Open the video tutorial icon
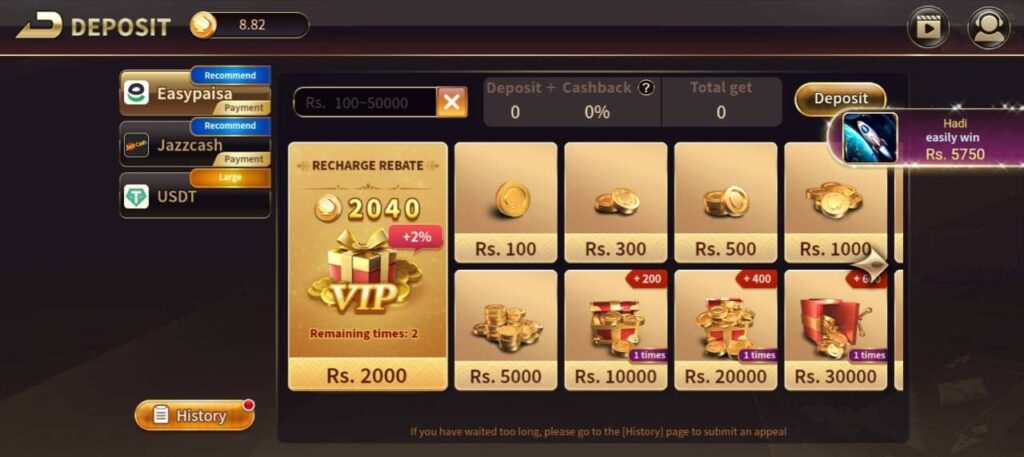 928,27
